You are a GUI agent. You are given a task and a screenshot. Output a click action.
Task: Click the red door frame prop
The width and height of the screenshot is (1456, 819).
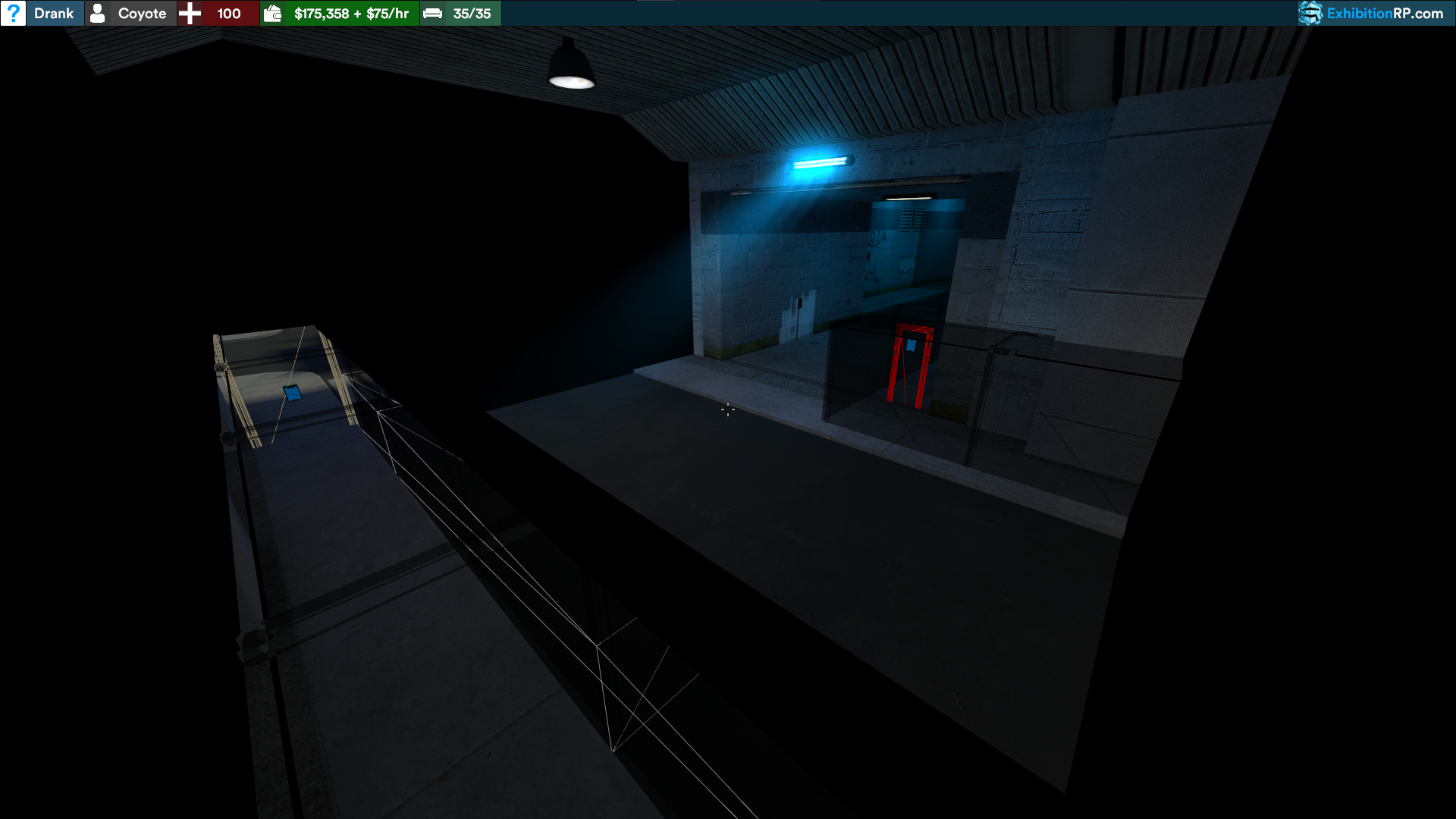tap(910, 366)
